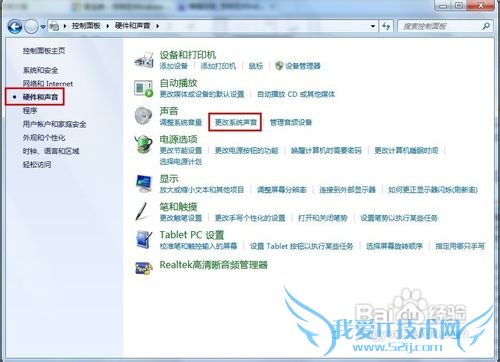Open the 自动播放 heading link
Image resolution: width=500 pixels, height=362 pixels.
pos(178,83)
